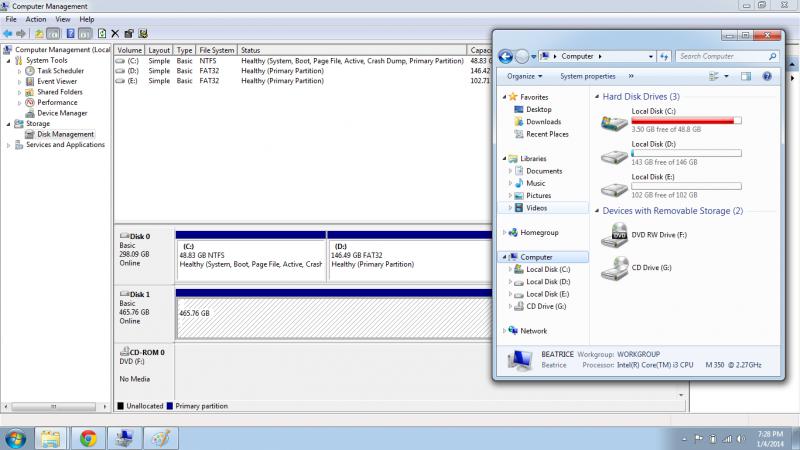Click the Refresh toolbar icon
The width and height of the screenshot is (800, 450).
tap(102, 34)
